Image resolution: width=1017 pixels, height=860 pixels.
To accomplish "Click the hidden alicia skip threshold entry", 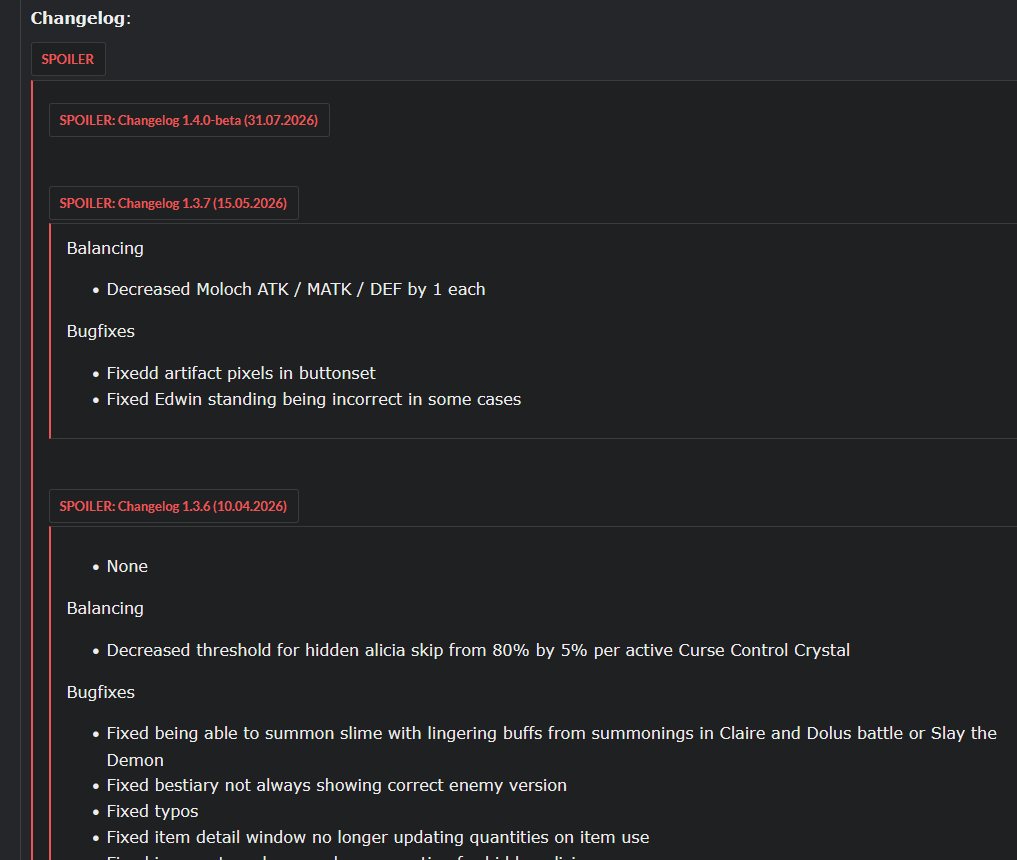I will tap(478, 651).
